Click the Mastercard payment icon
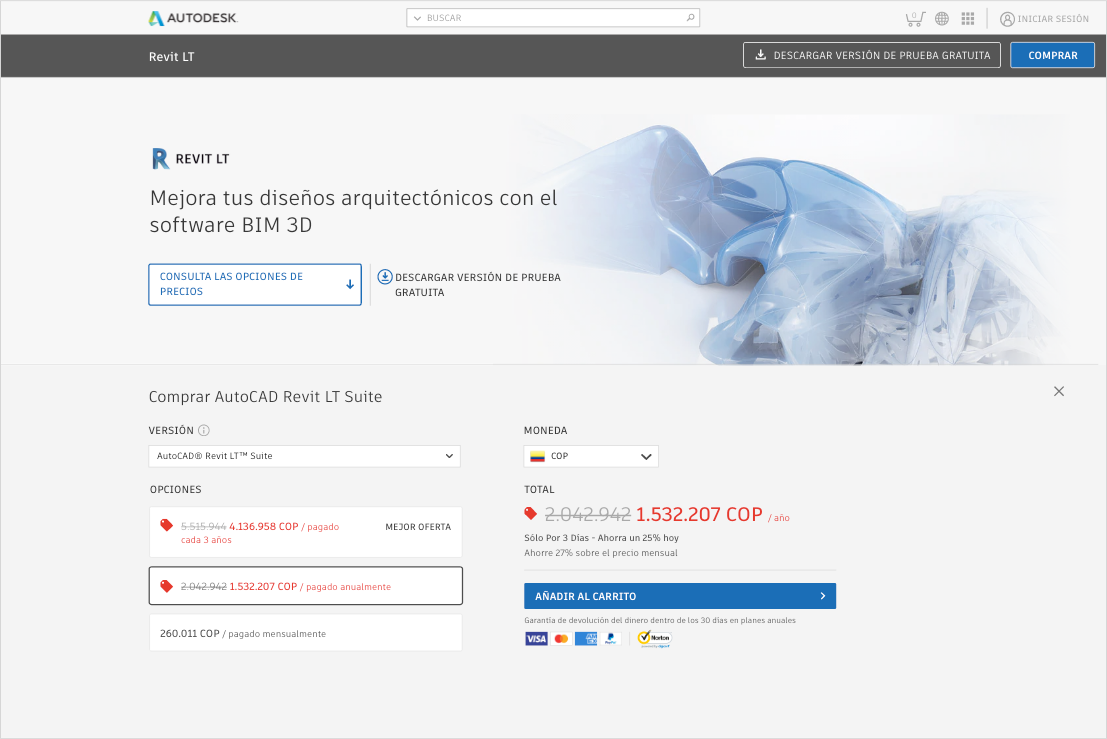This screenshot has width=1107, height=739. pyautogui.click(x=561, y=639)
